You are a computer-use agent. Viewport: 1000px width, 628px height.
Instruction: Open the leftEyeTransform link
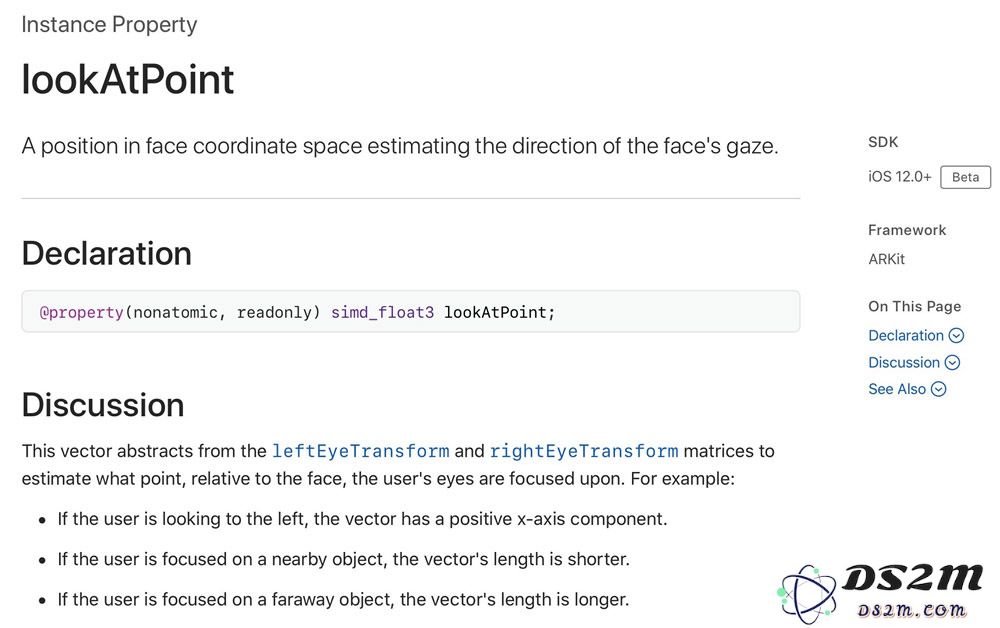coord(360,451)
